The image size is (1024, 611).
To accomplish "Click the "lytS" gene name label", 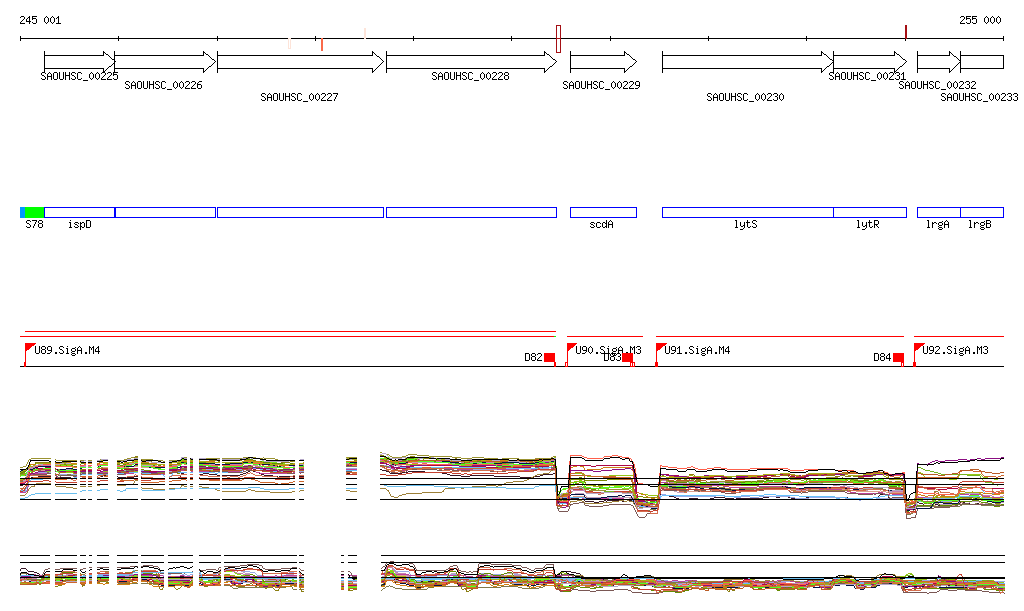I will [x=745, y=225].
